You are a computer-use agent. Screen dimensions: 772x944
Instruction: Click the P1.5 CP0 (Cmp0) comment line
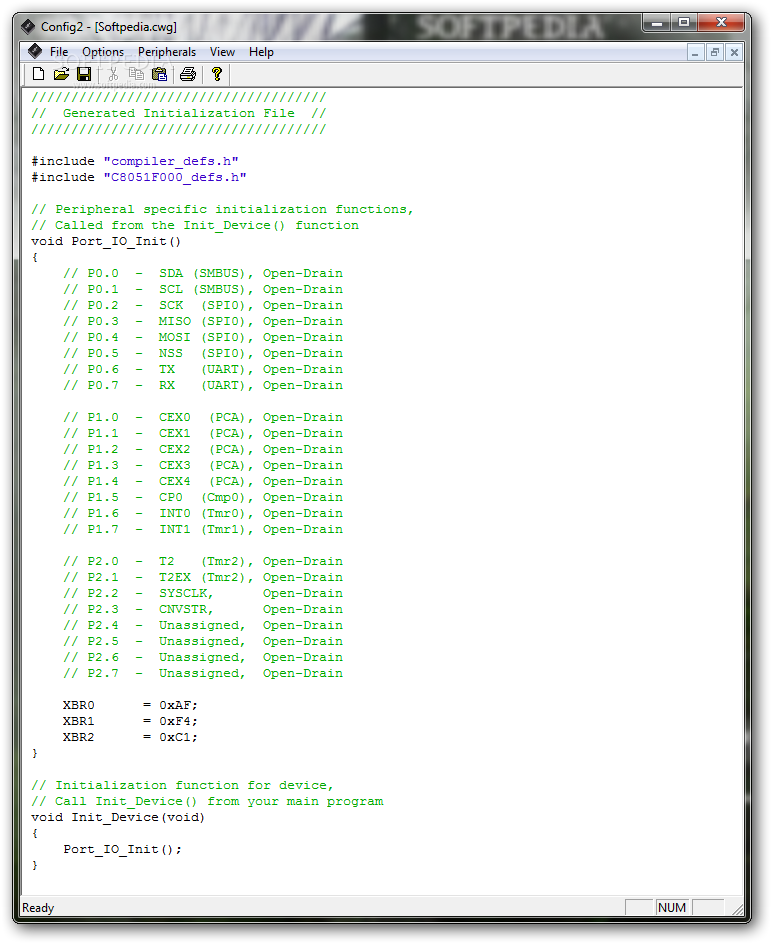(203, 497)
